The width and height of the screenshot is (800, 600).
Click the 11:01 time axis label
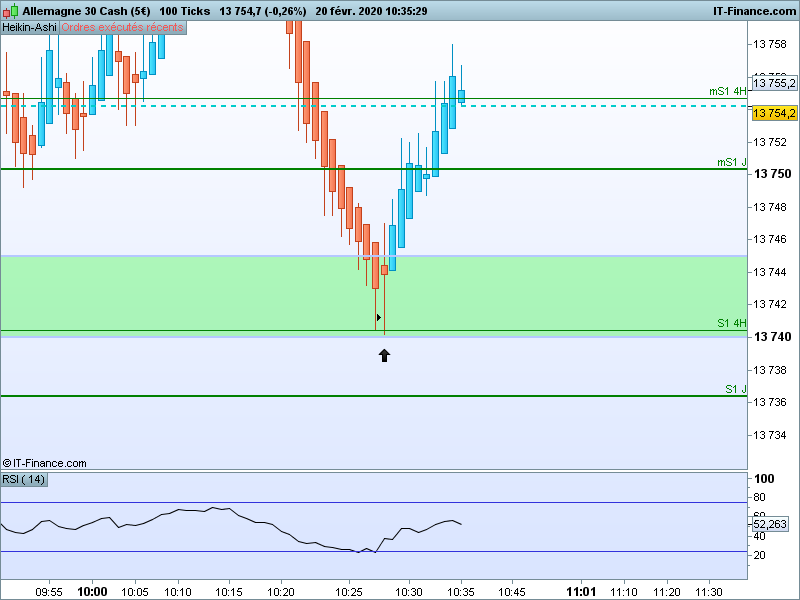pyautogui.click(x=581, y=592)
